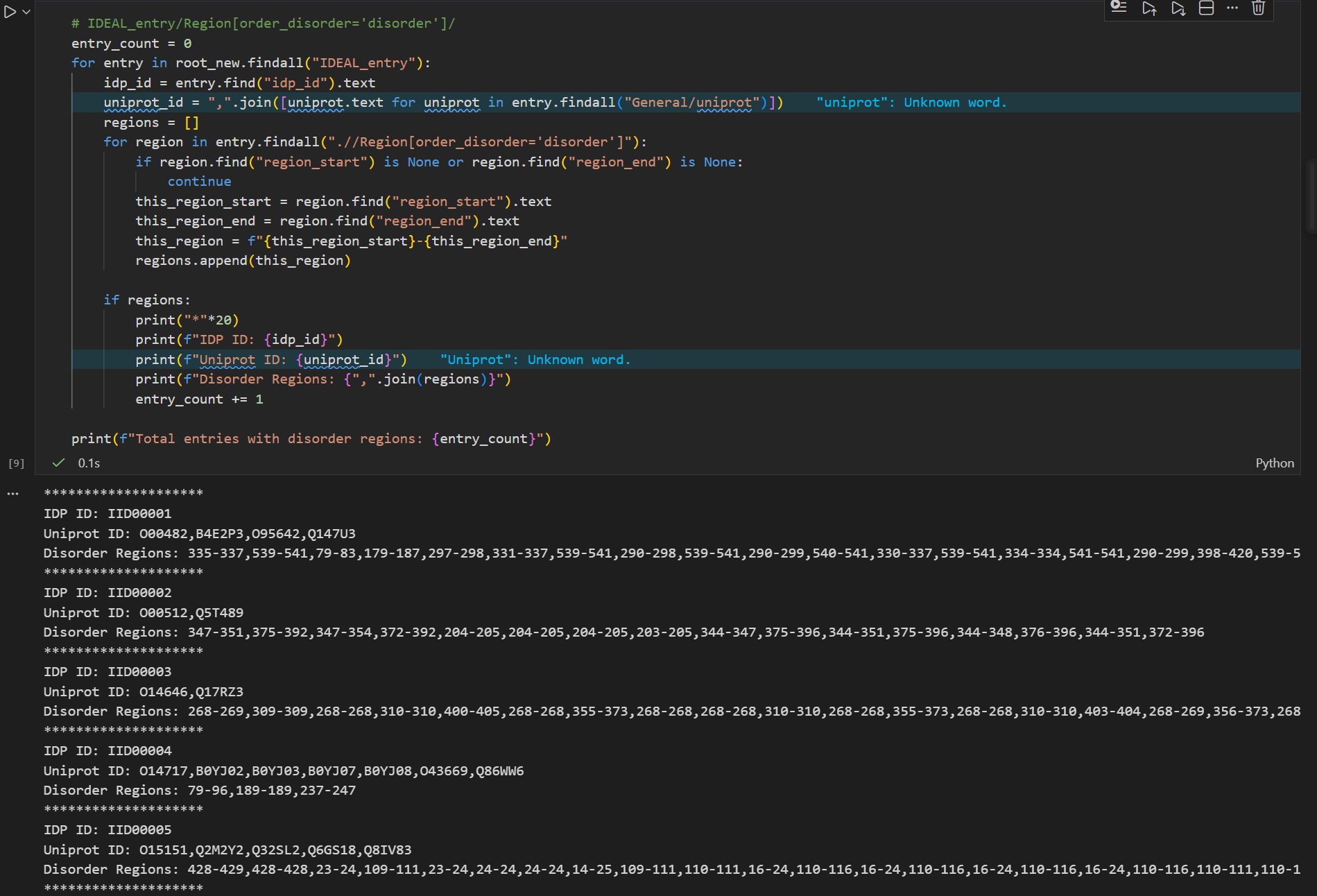Click the execution count [9] label

coord(16,463)
